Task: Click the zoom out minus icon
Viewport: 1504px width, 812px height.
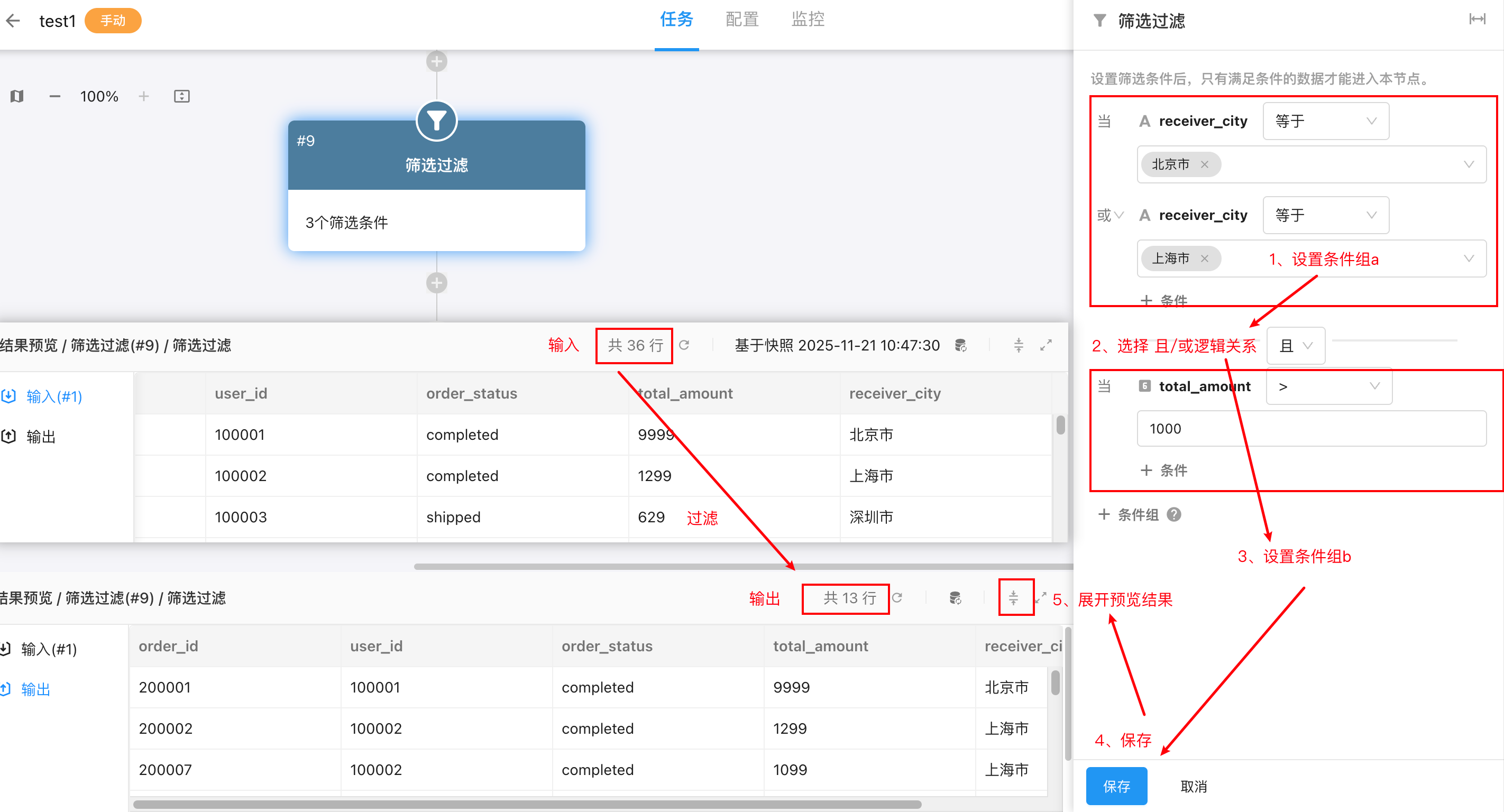Action: 55,96
